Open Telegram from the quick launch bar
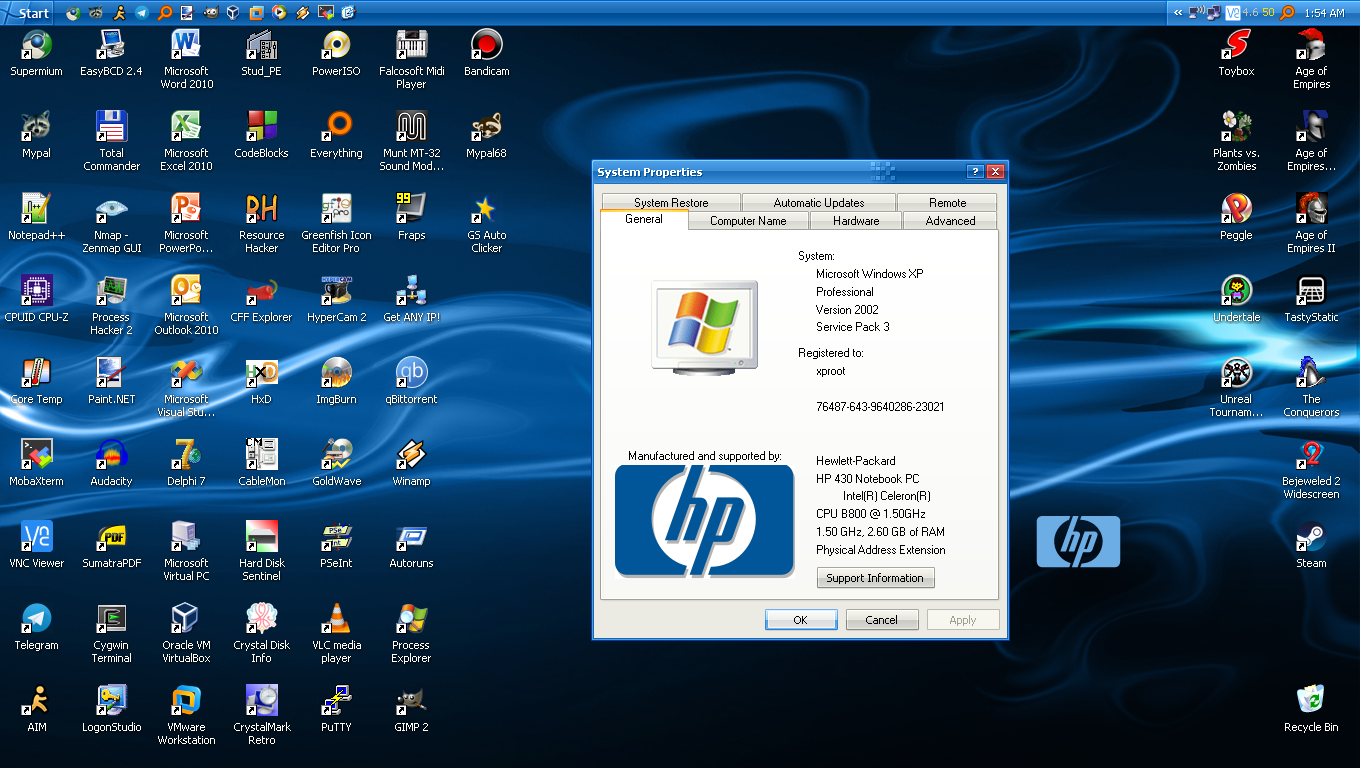Viewport: 1360px width, 768px height. 141,13
